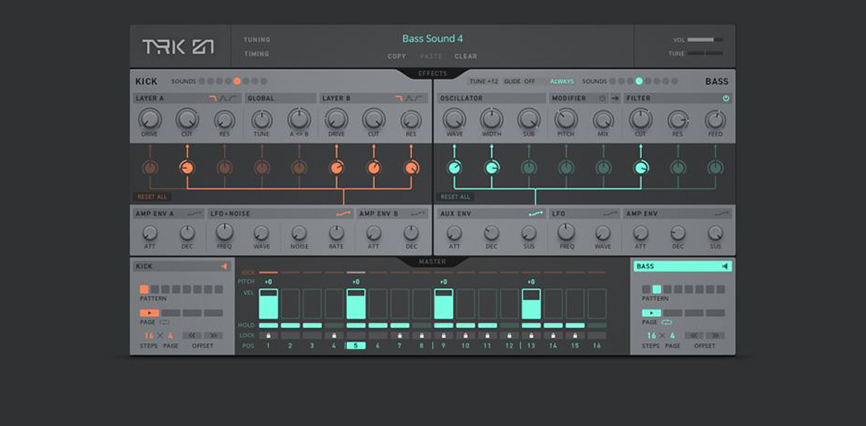The image size is (866, 426).
Task: Select step position 9 in sequencer
Action: 443,345
